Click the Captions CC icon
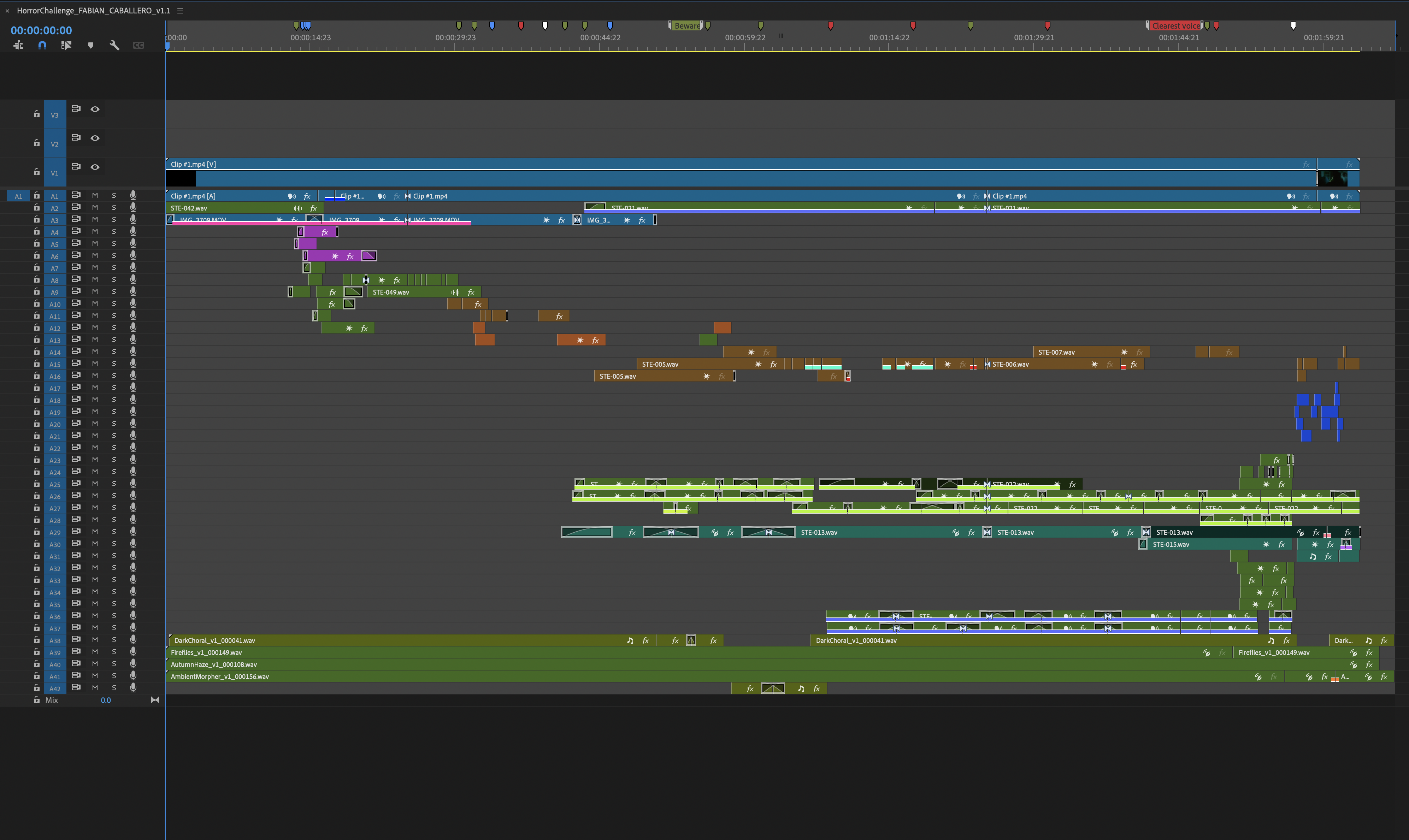1409x840 pixels. coord(138,45)
